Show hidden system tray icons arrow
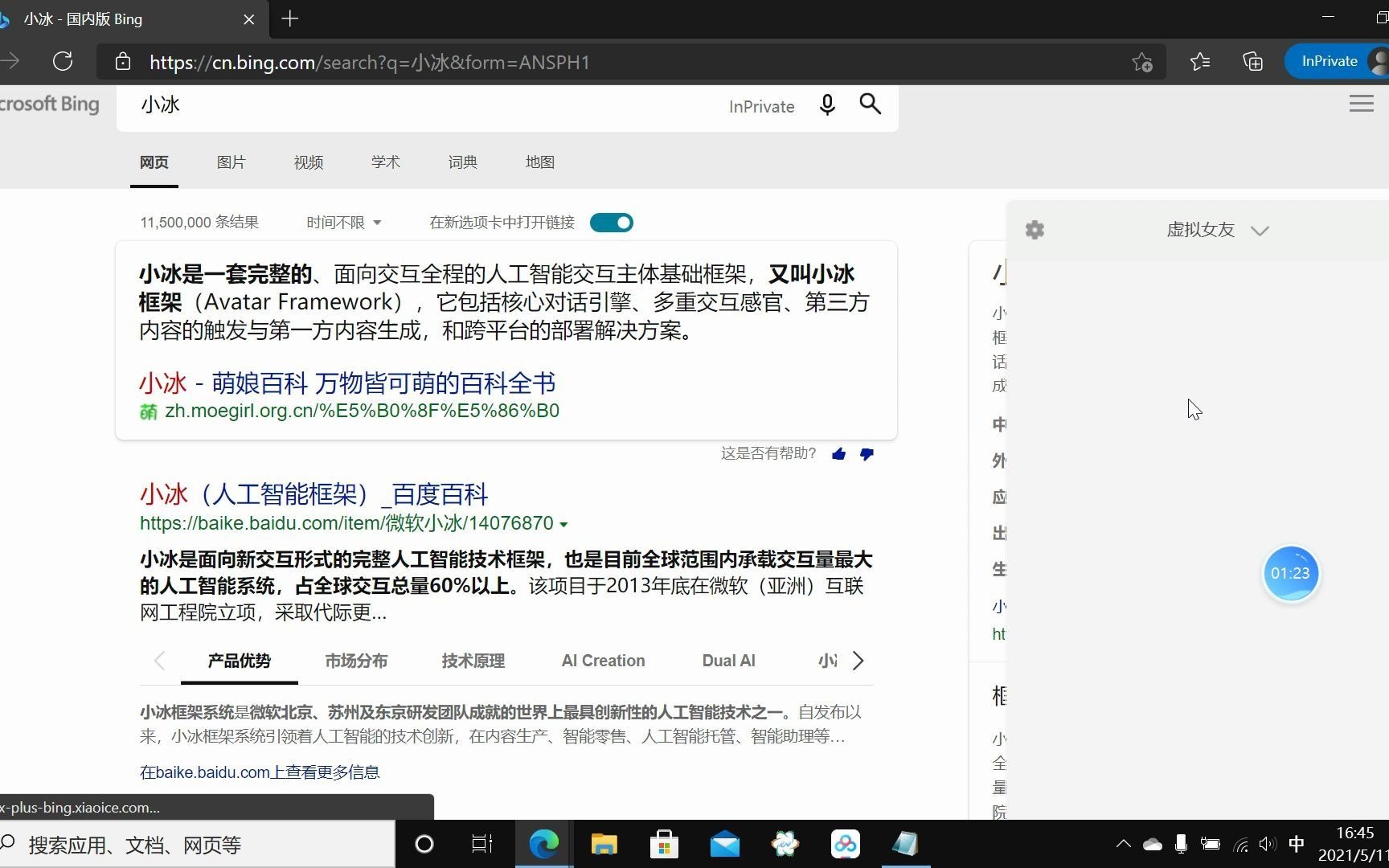 coord(1124,844)
